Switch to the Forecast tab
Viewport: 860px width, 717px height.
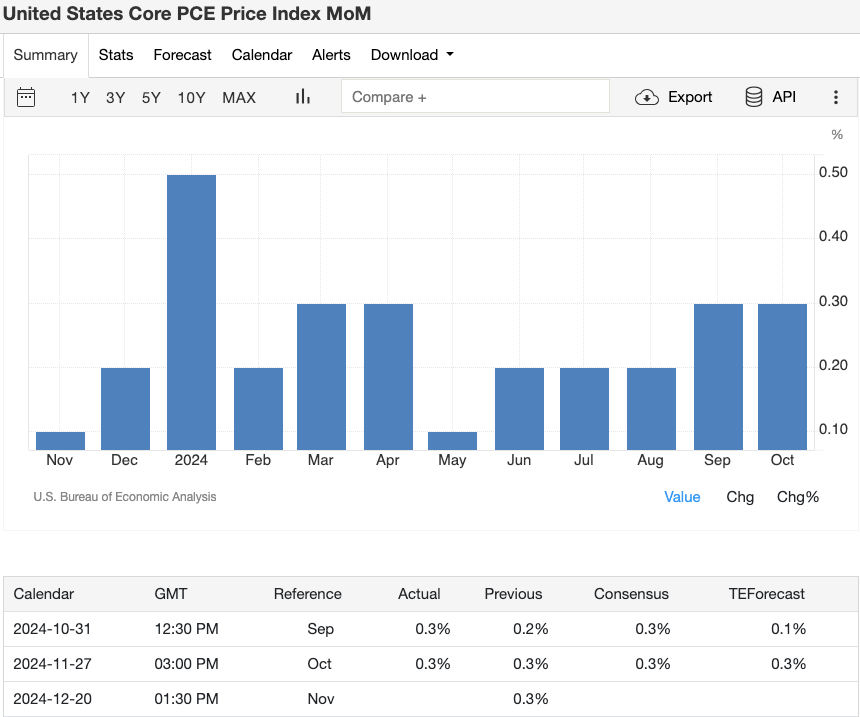182,55
